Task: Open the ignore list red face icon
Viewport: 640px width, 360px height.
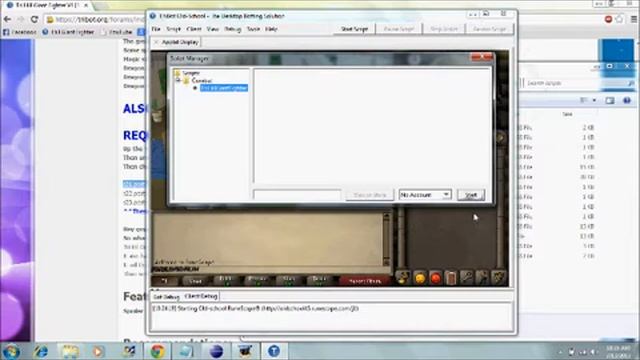Action: click(x=436, y=278)
